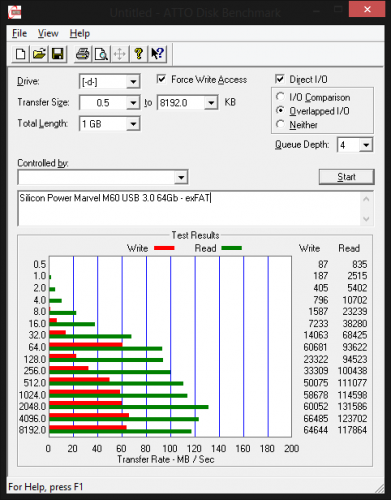Click the write value 23322
Screen dimensions: 391x500
point(315,359)
